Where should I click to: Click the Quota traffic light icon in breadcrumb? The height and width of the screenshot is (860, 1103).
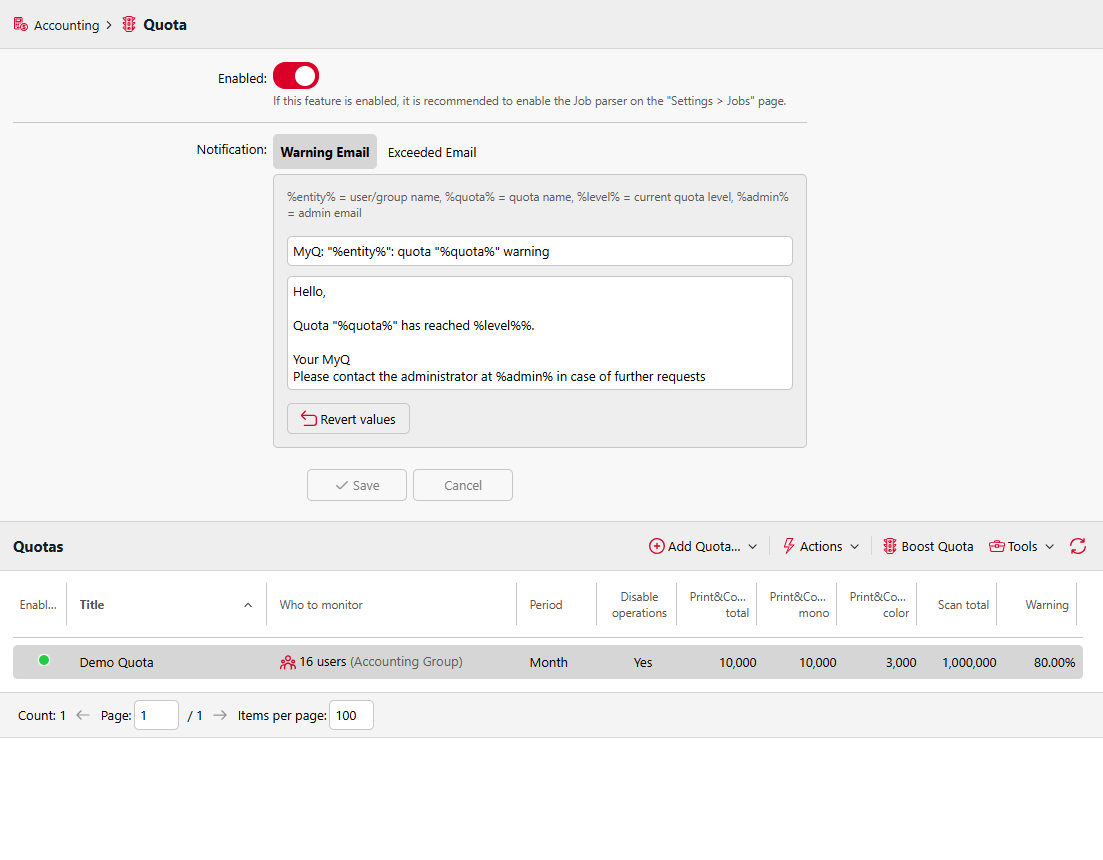click(129, 25)
